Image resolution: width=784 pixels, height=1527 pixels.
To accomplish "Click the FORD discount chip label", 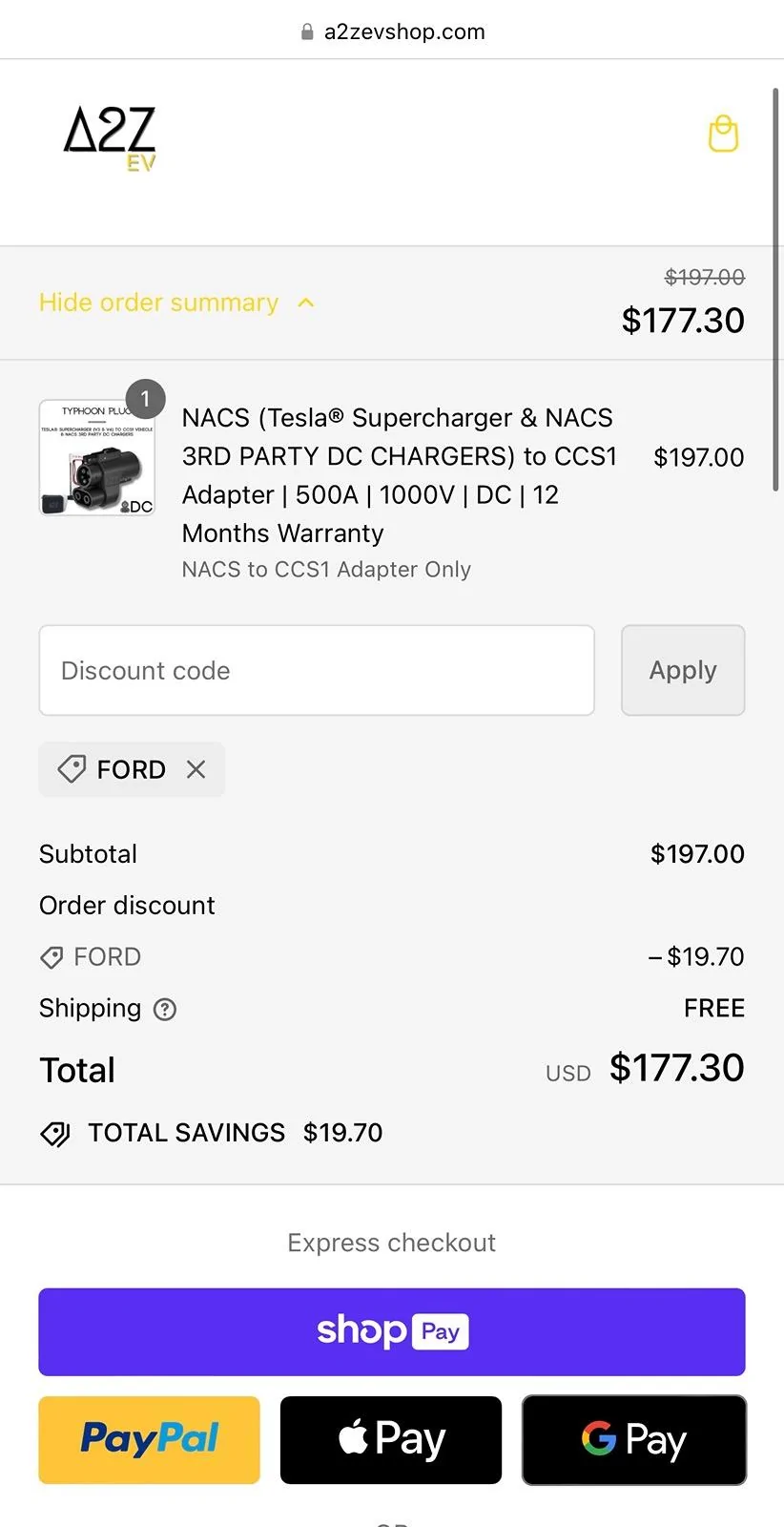I will tap(131, 769).
